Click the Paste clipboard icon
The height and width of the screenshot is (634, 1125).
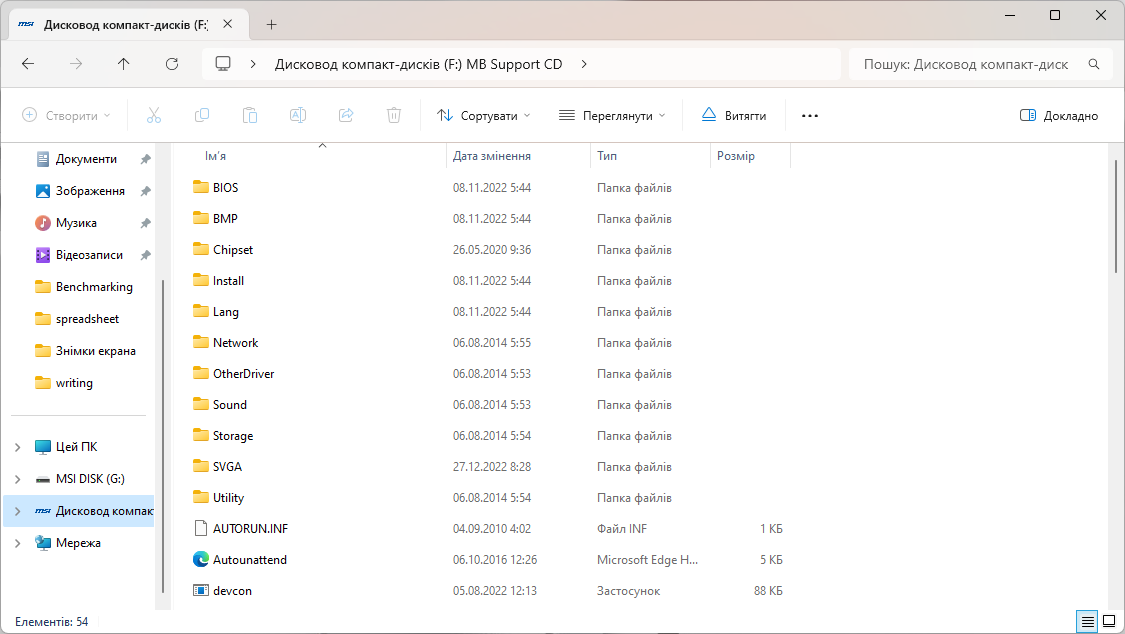coord(250,115)
